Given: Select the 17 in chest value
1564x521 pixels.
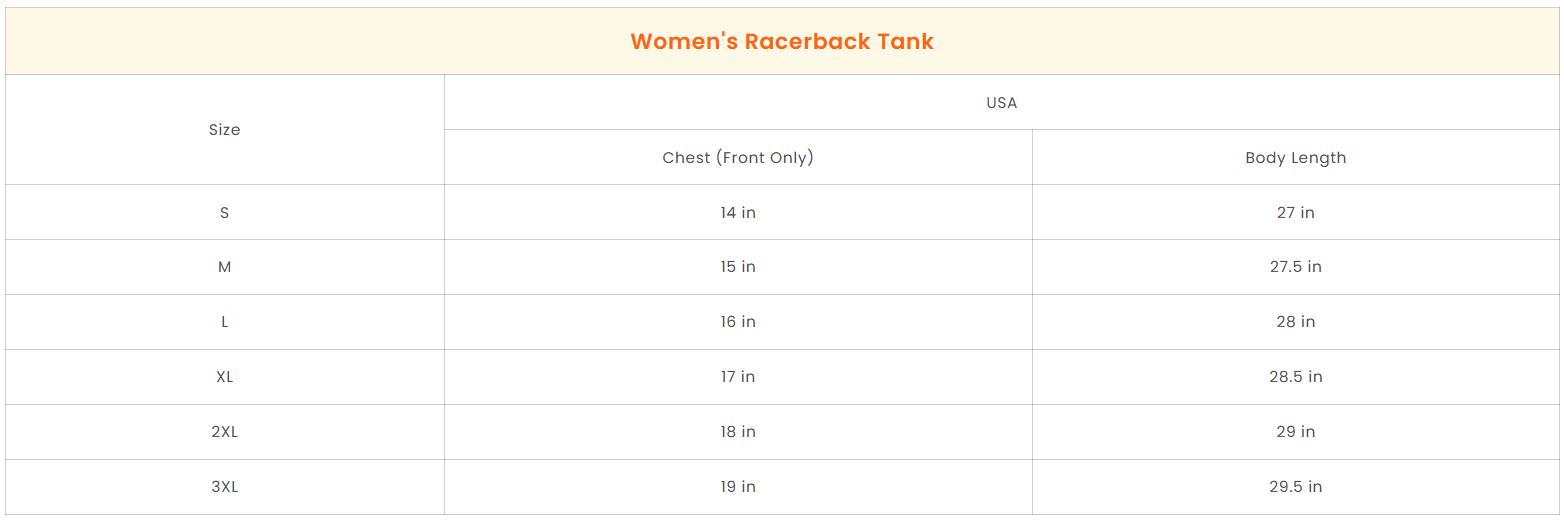Looking at the screenshot, I should tap(738, 377).
